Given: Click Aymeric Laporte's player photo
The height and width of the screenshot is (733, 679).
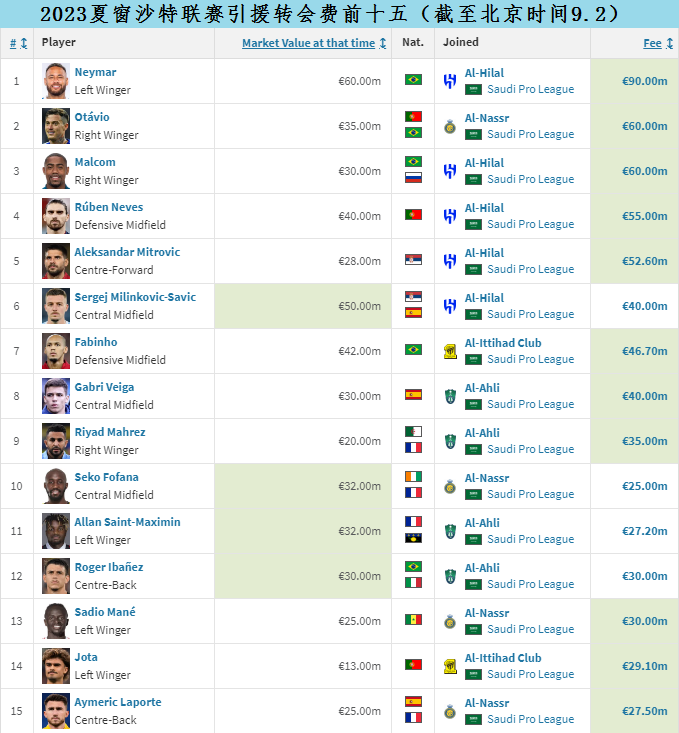Looking at the screenshot, I should 56,710.
